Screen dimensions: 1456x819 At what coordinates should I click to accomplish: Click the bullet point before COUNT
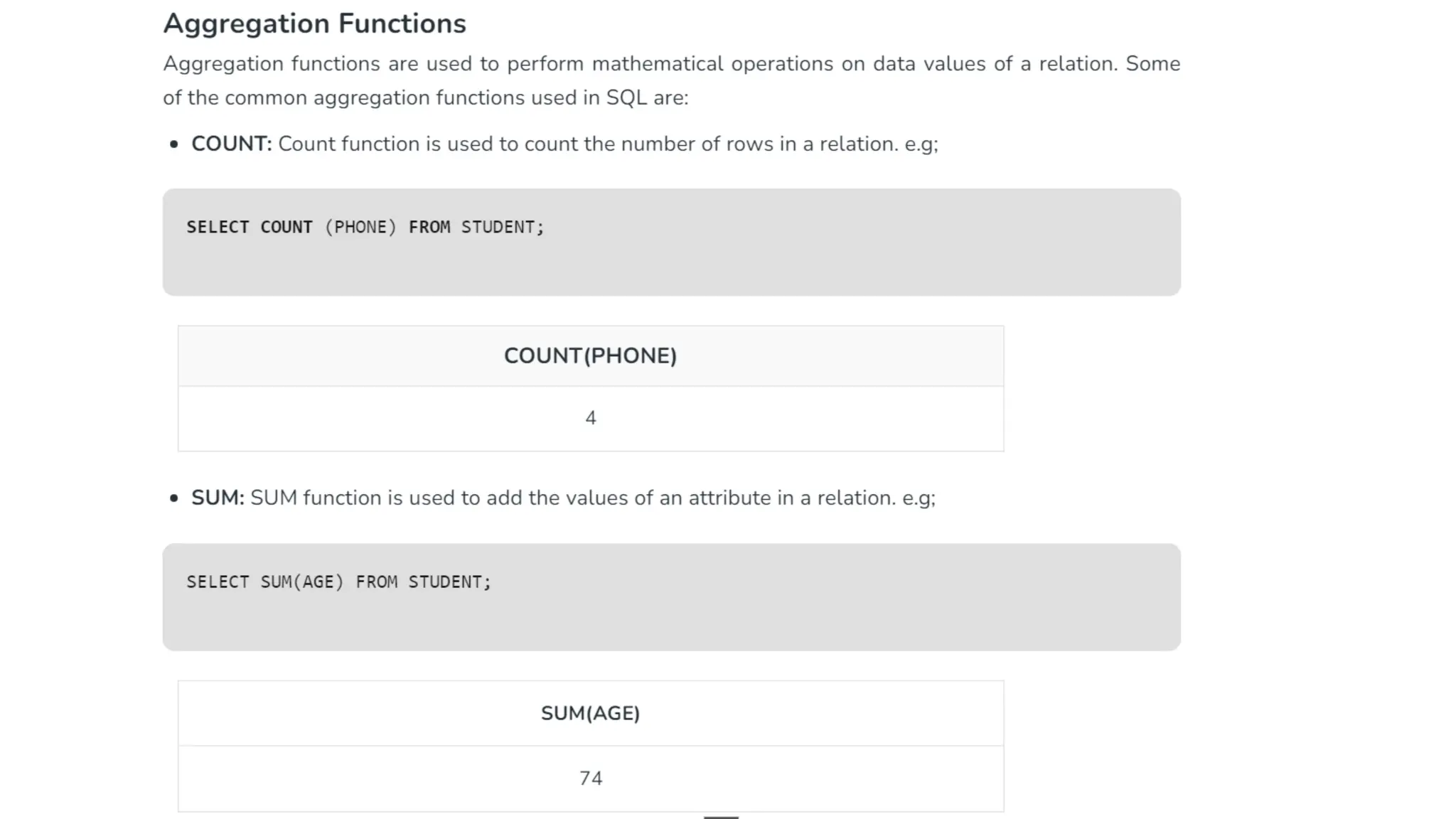174,144
